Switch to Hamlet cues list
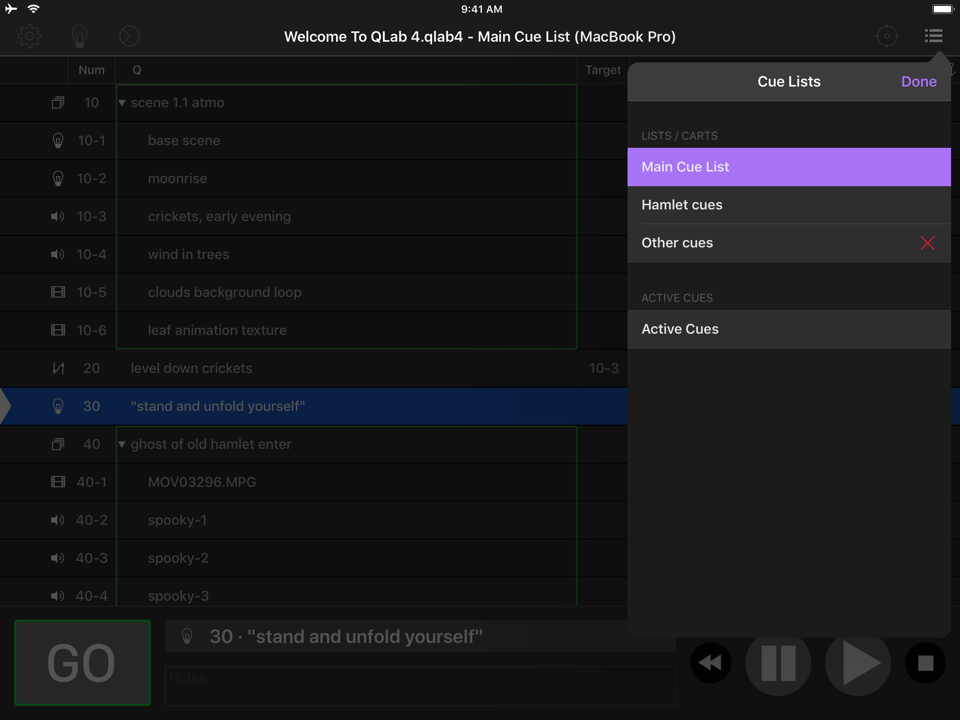Viewport: 960px width, 720px height. pyautogui.click(x=788, y=205)
